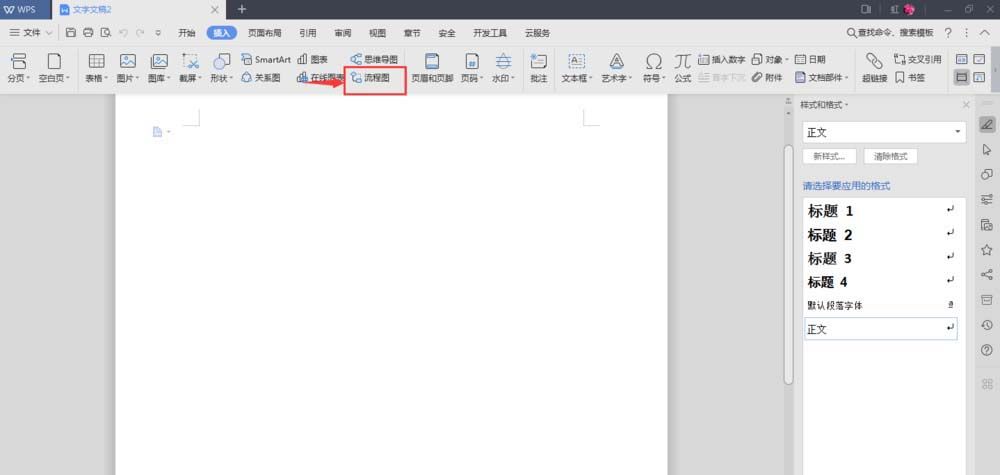
Task: Open the 形状 shapes gallery
Action: pyautogui.click(x=221, y=68)
